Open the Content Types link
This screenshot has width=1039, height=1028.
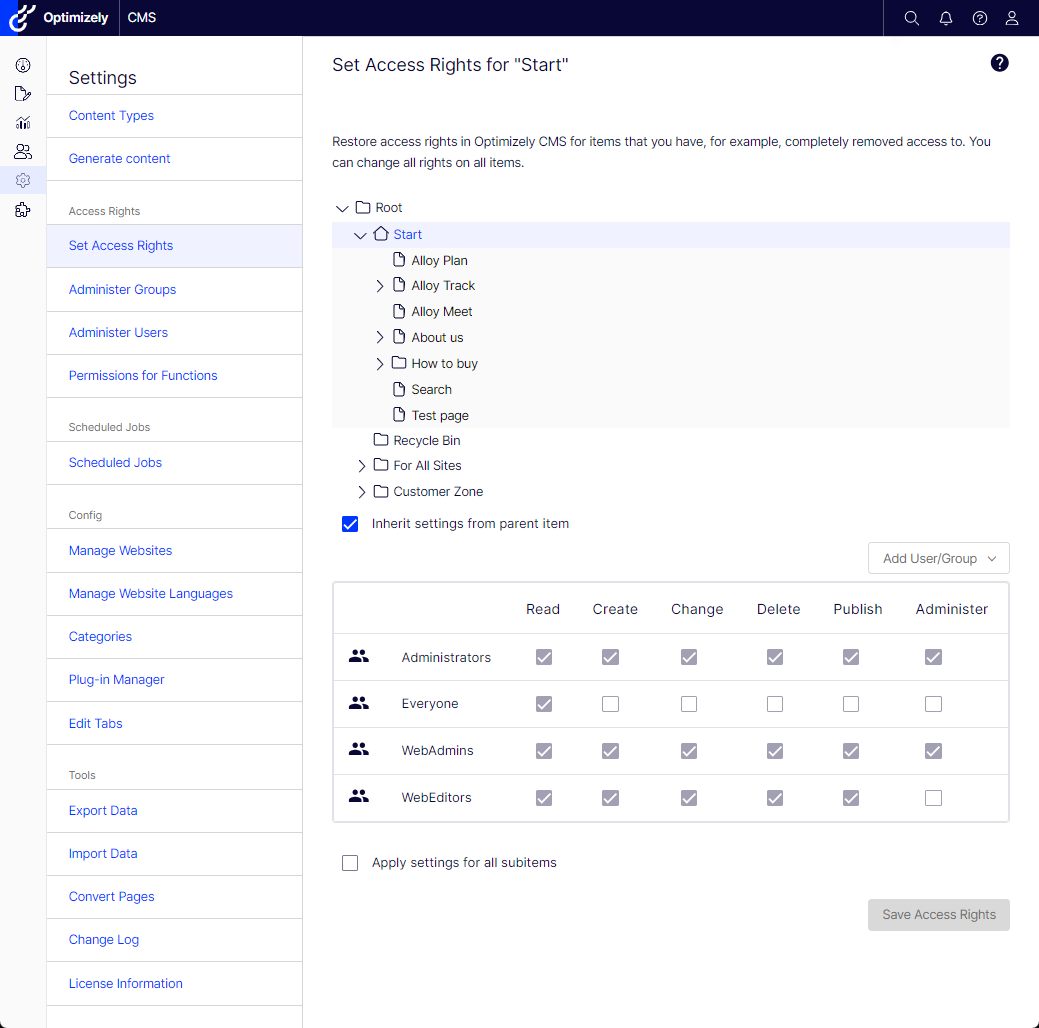(x=111, y=115)
